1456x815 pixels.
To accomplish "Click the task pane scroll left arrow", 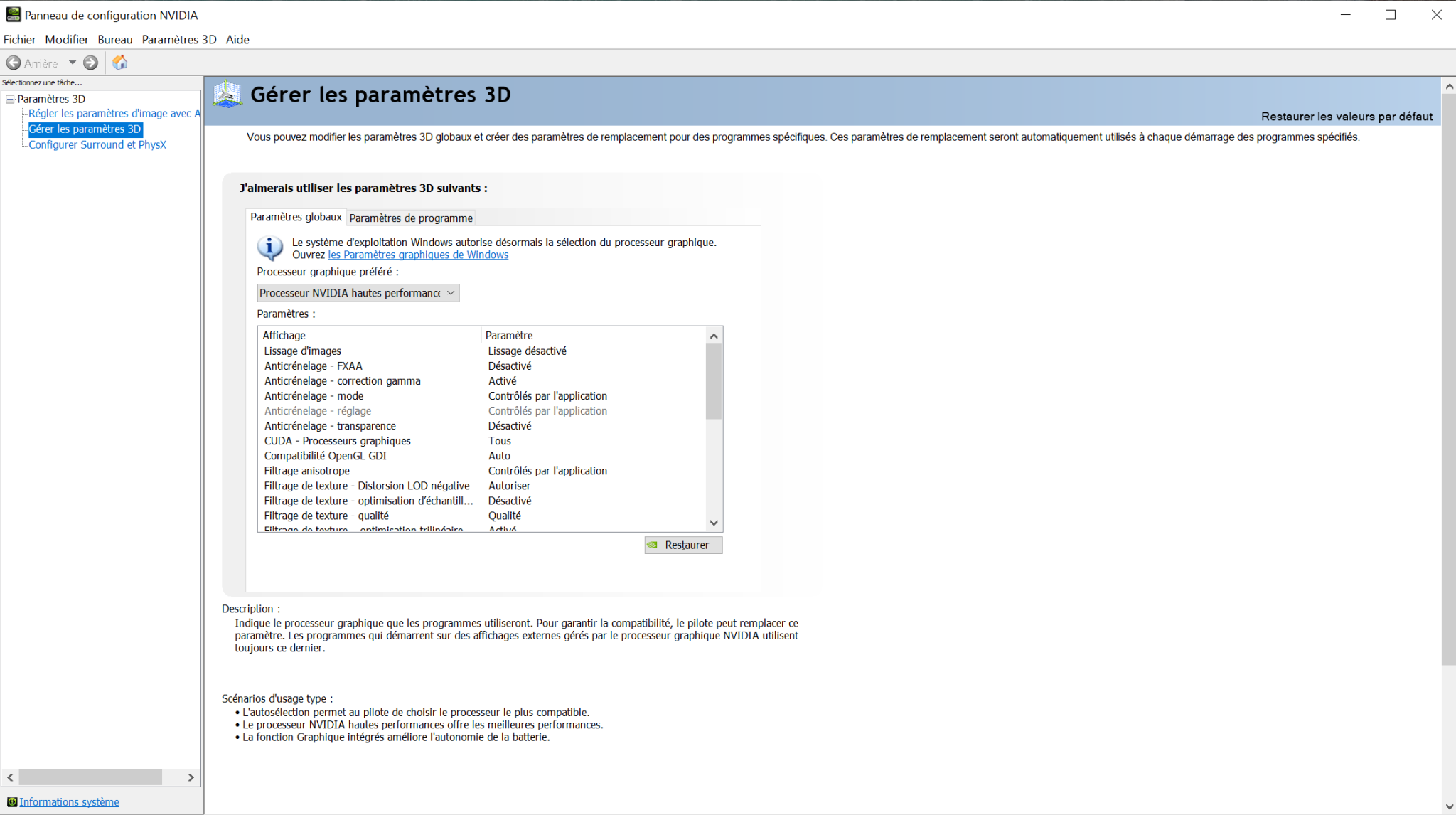I will tap(10, 778).
